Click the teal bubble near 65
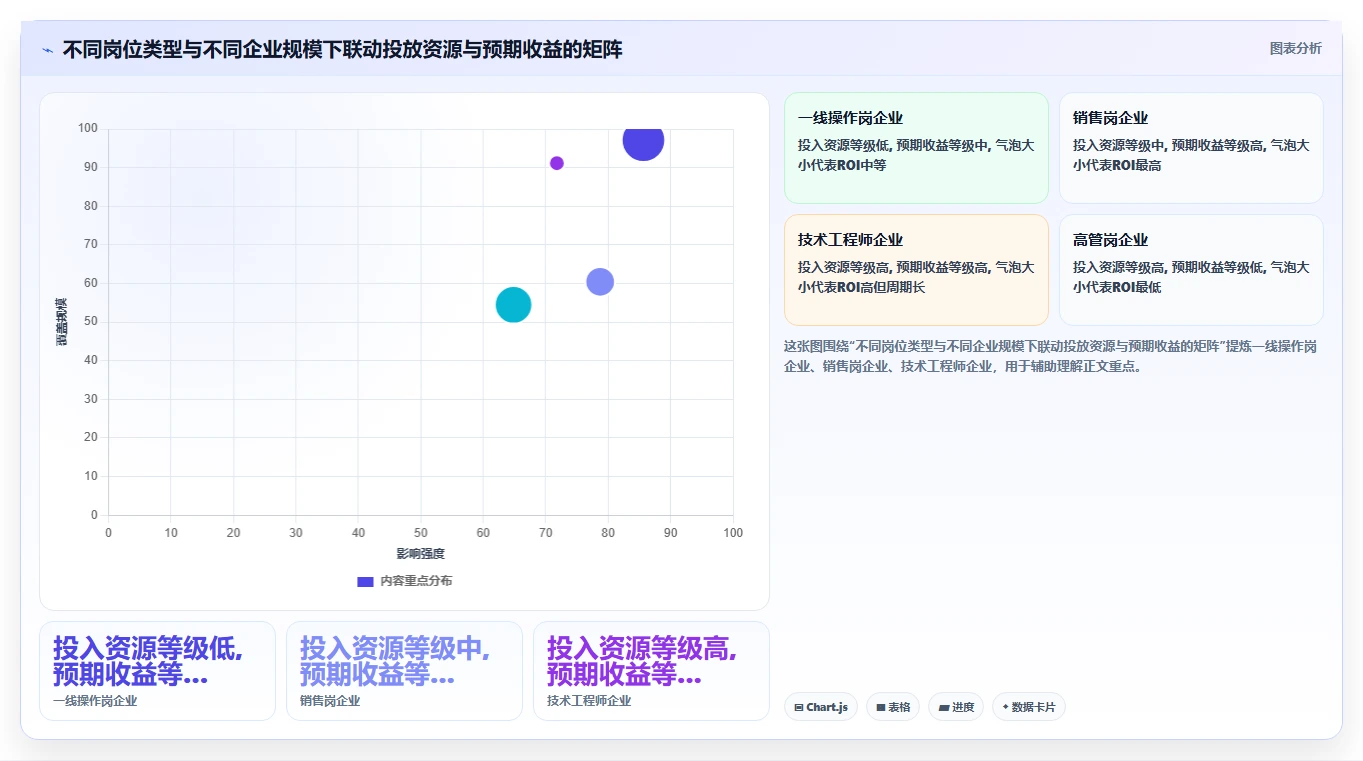The width and height of the screenshot is (1363, 761). coord(513,305)
